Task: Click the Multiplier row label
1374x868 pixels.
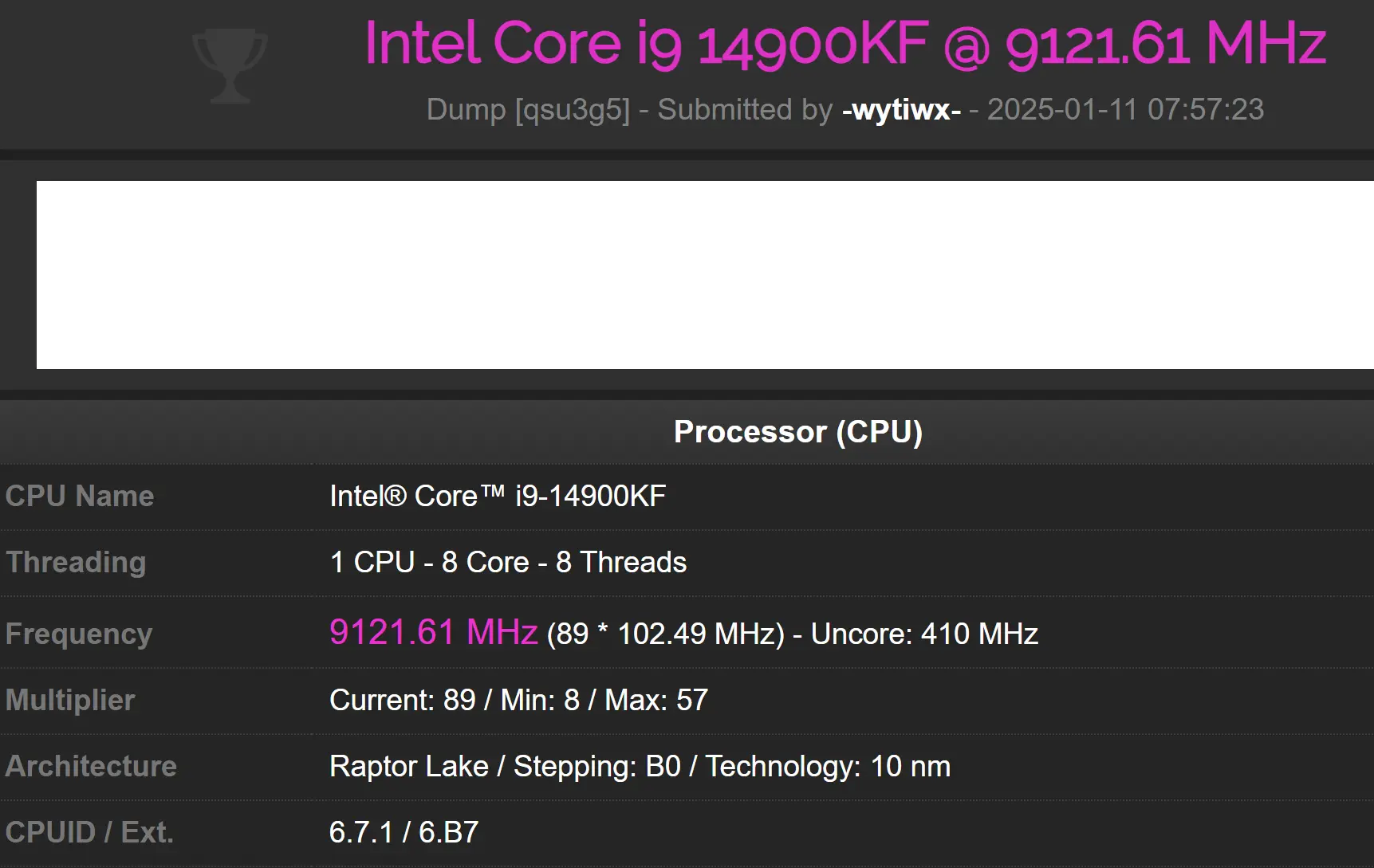Action: [x=70, y=700]
